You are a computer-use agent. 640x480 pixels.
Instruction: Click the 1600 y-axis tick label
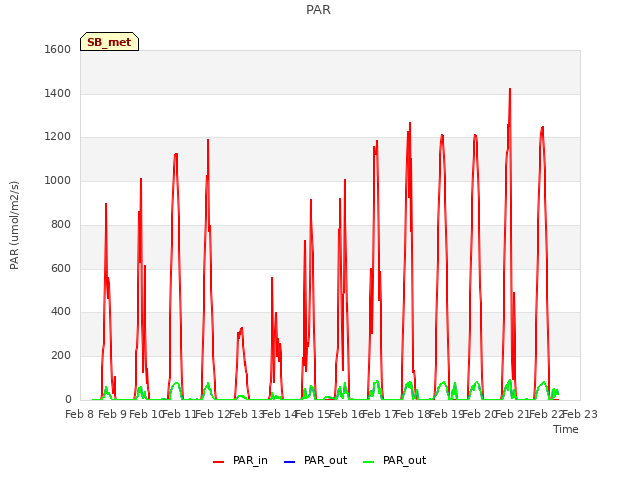pyautogui.click(x=58, y=49)
